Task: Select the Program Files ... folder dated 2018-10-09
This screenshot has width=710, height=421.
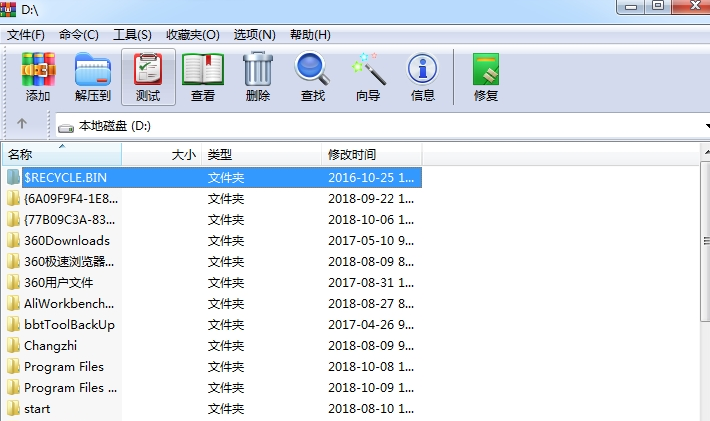Action: [x=70, y=388]
